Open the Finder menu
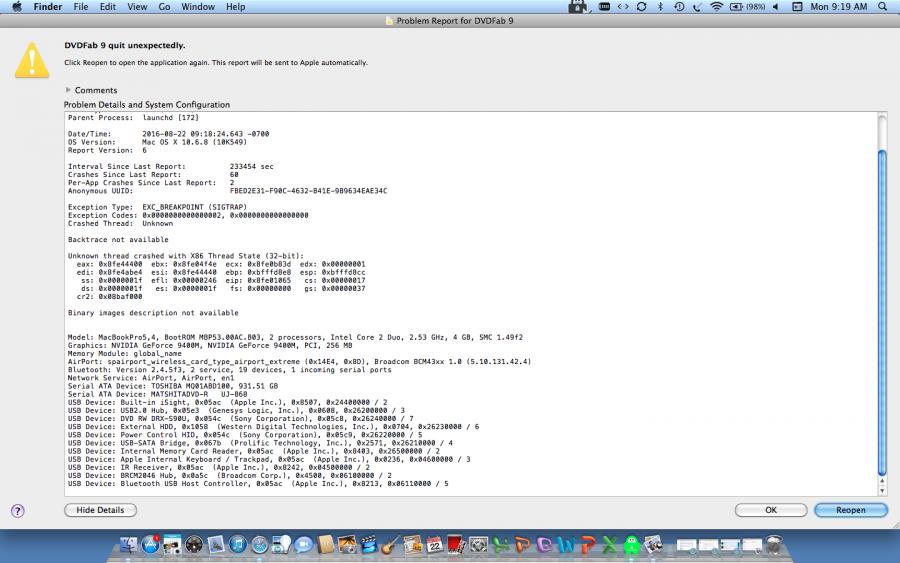Viewport: 900px width, 563px height. pyautogui.click(x=48, y=7)
